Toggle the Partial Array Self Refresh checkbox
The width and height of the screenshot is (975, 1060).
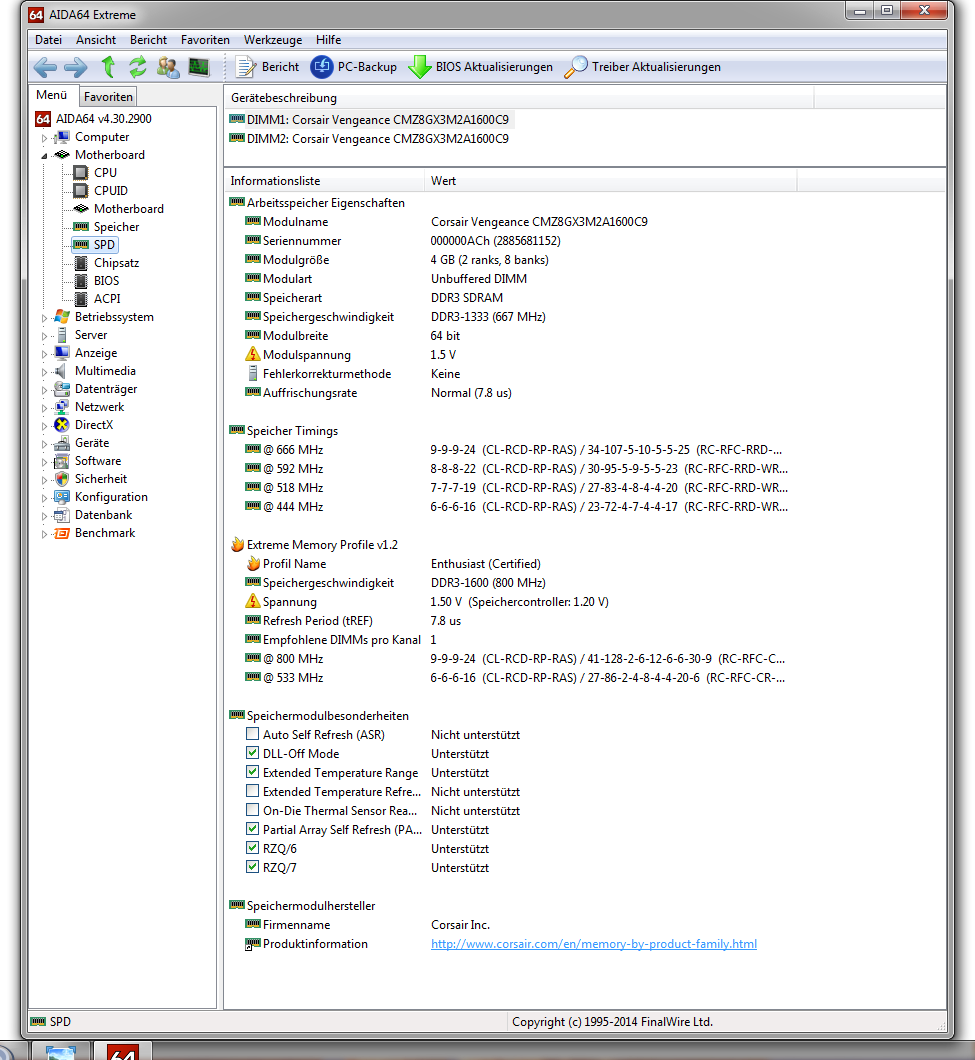click(253, 829)
